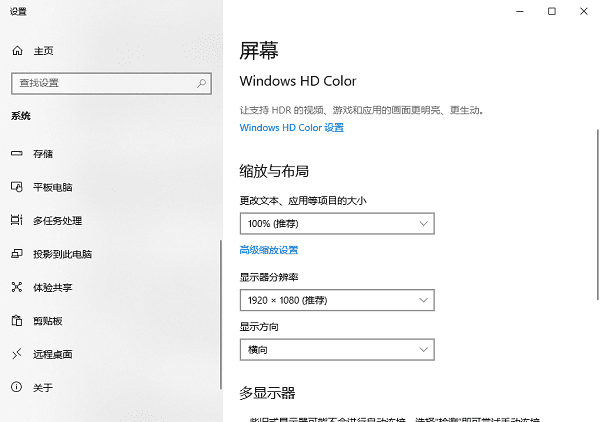Click the Storage (存储) icon in sidebar
Screen dimensions: 600x422
[x=16, y=154]
